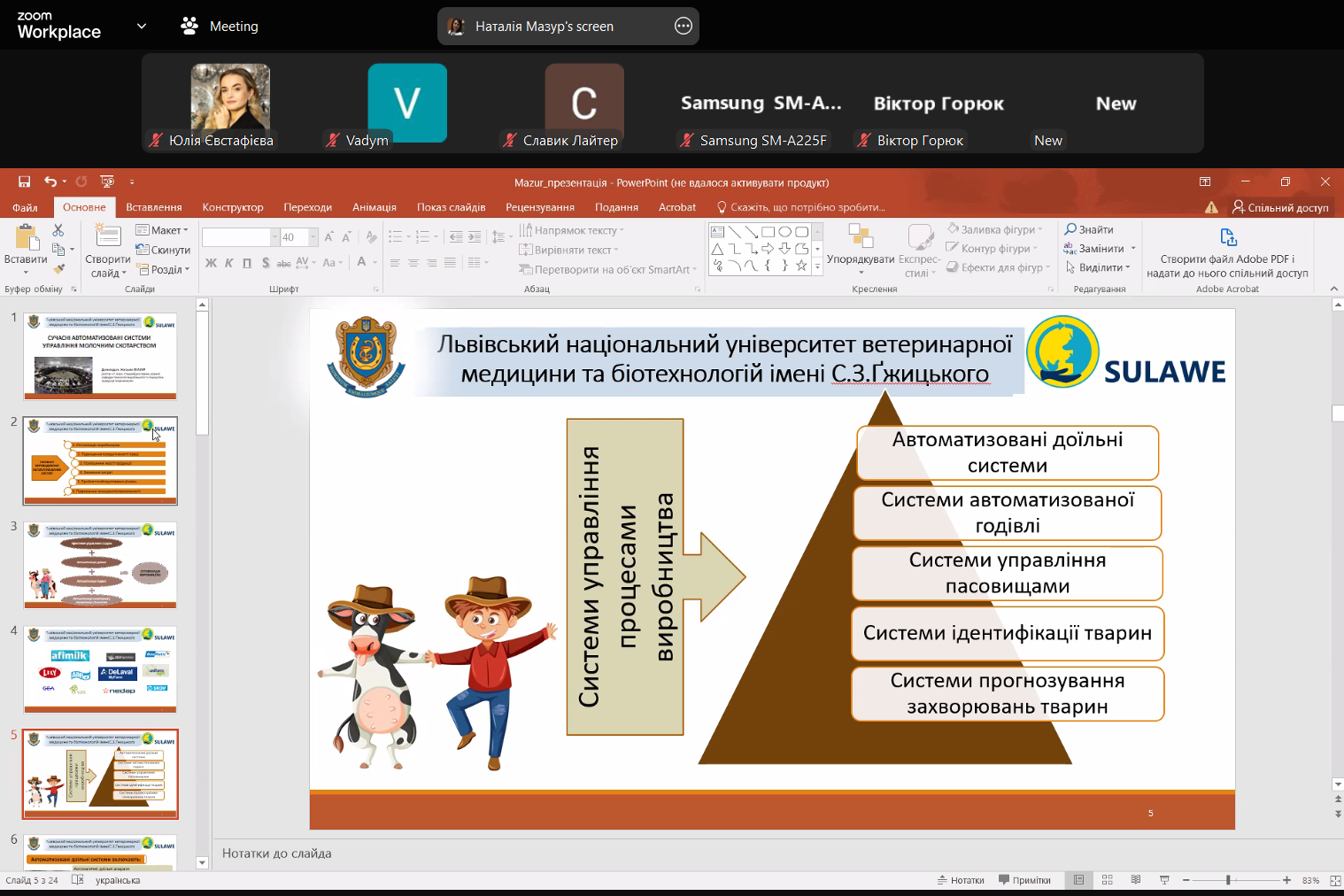Open the Вставлення ribbon tab

click(x=153, y=207)
